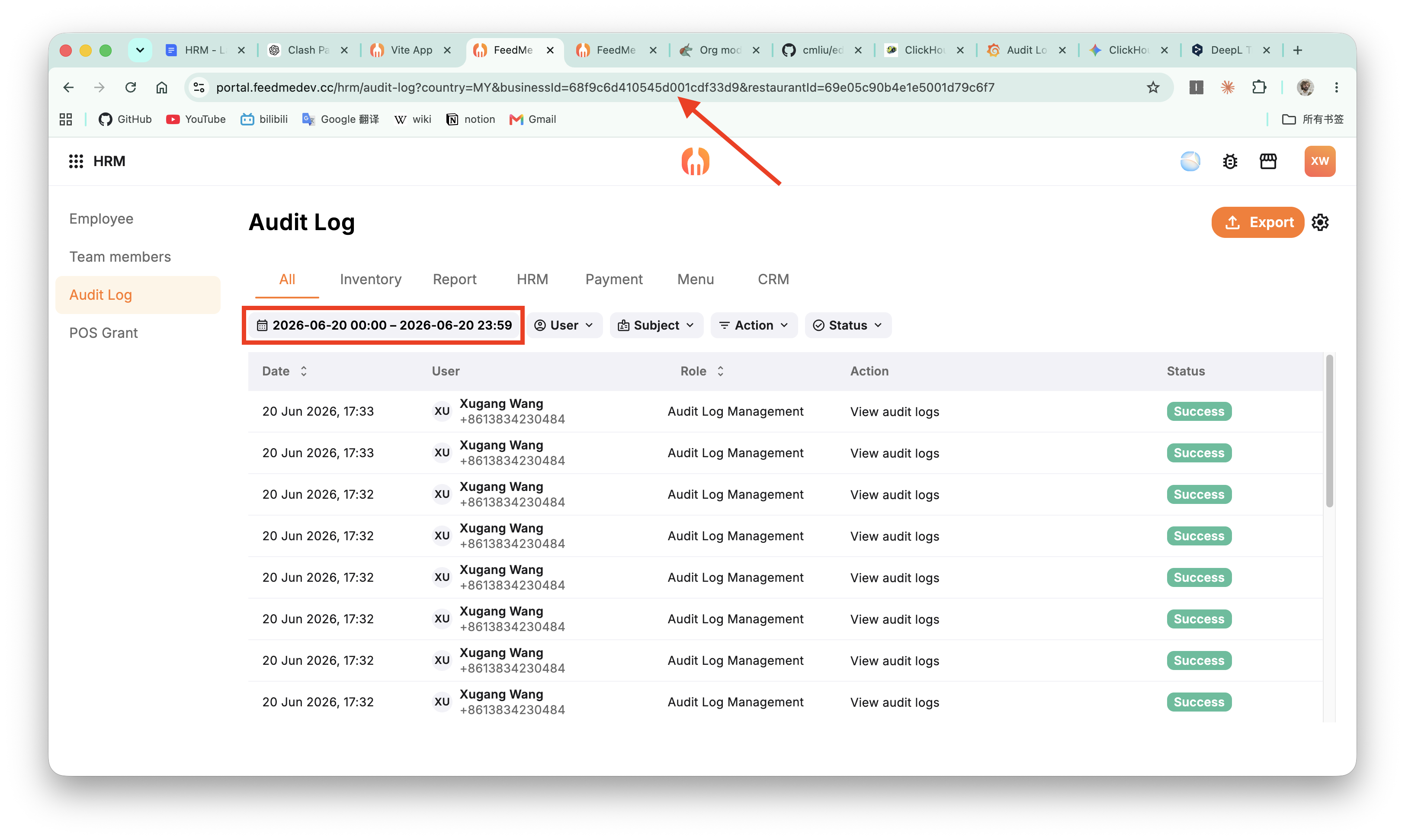
Task: Click the Export button
Action: point(1257,222)
